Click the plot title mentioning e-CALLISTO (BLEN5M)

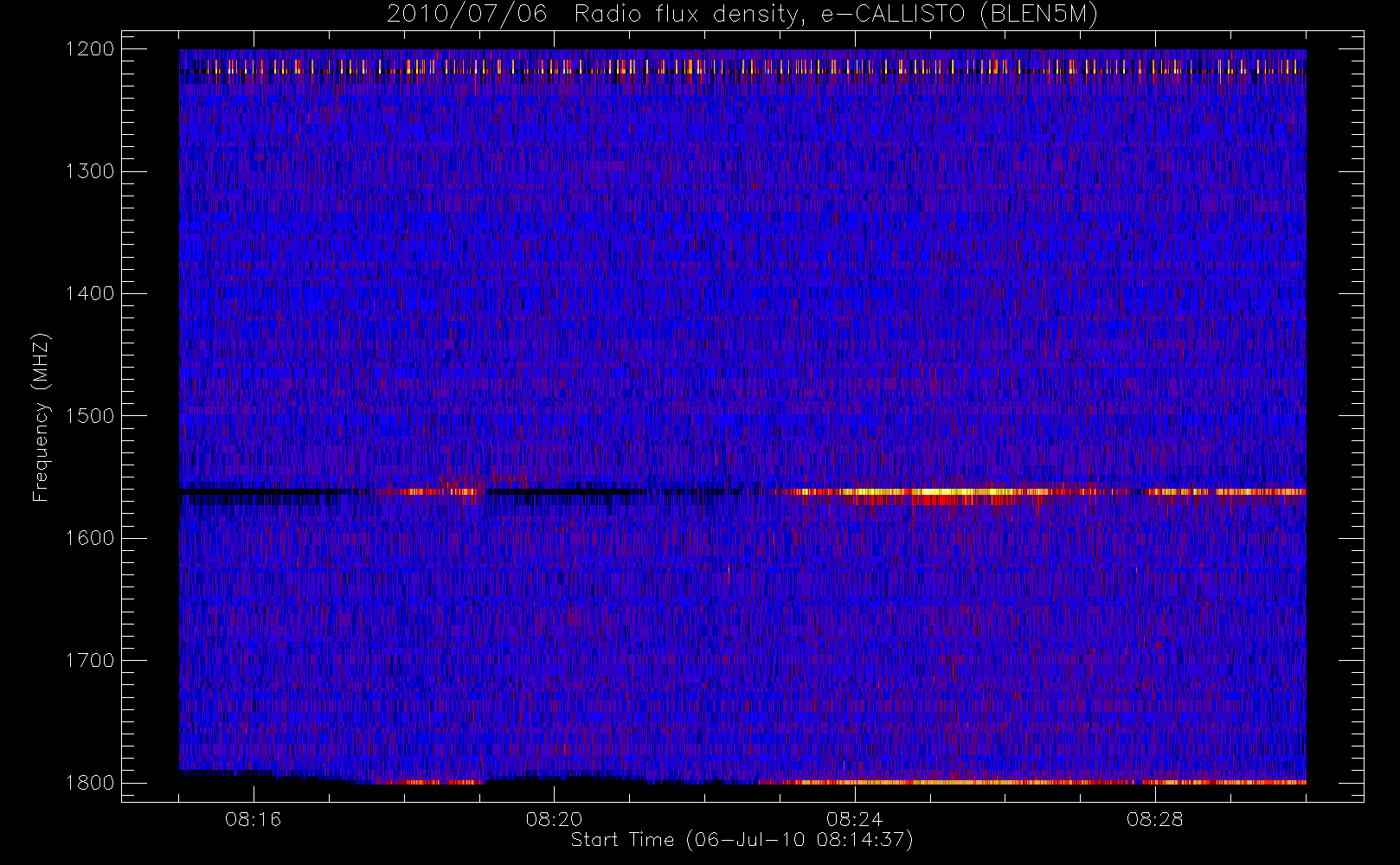pyautogui.click(x=742, y=15)
